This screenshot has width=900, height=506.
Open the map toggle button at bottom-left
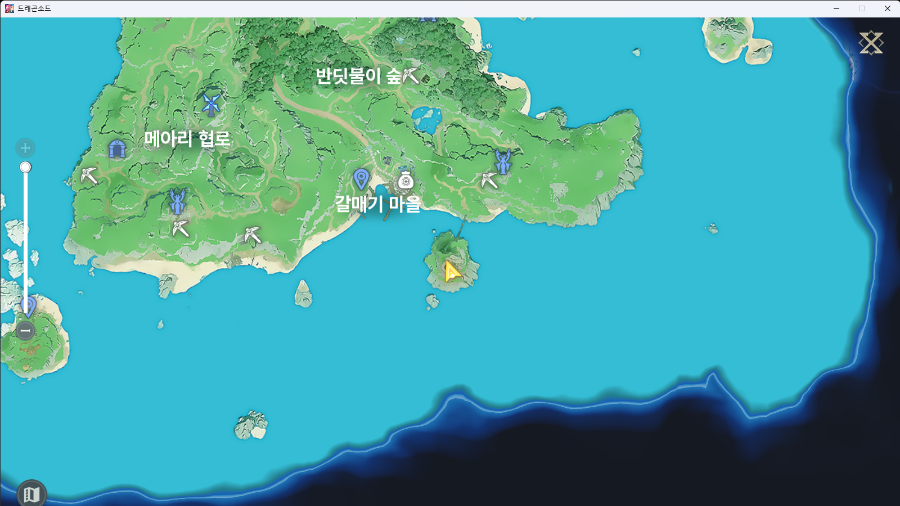pyautogui.click(x=31, y=493)
